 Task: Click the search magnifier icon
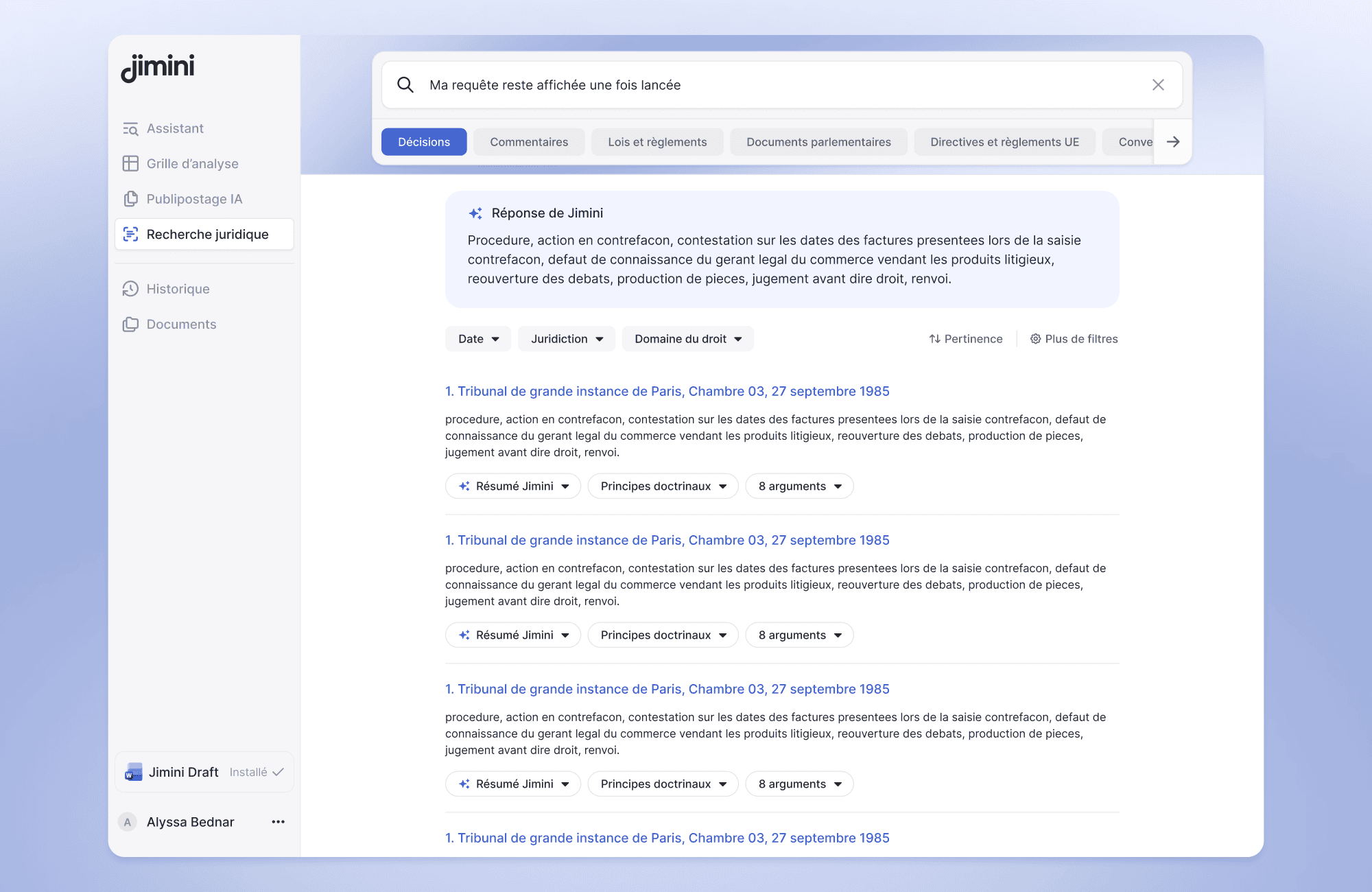pyautogui.click(x=405, y=85)
